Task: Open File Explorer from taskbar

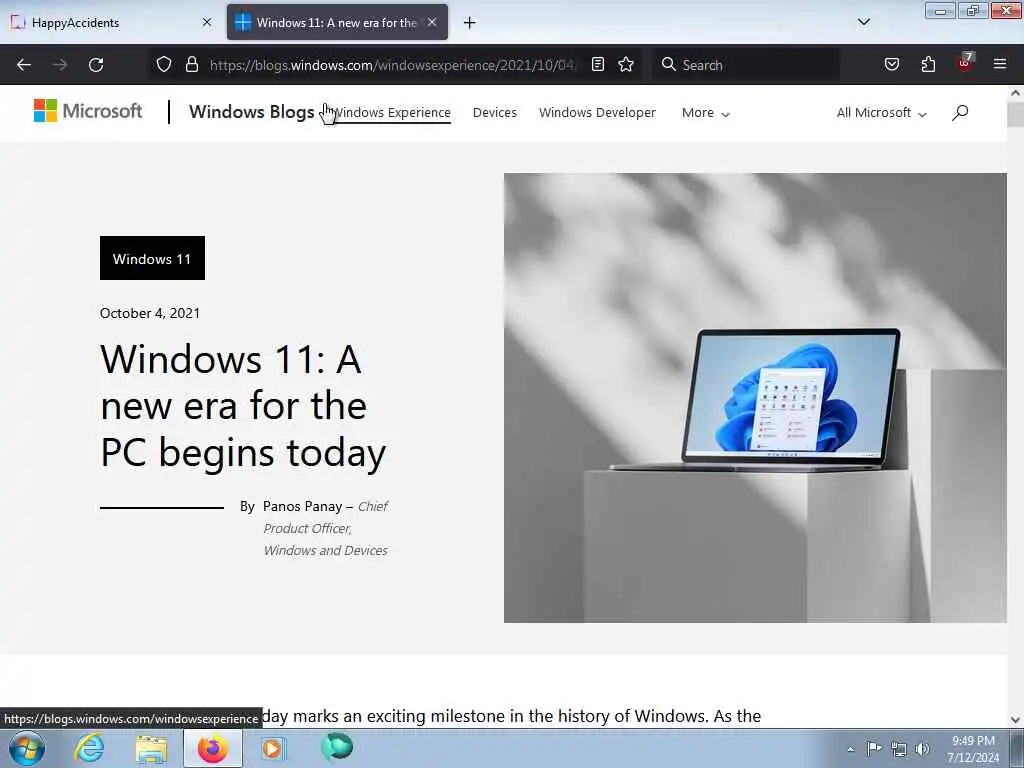Action: (x=152, y=749)
